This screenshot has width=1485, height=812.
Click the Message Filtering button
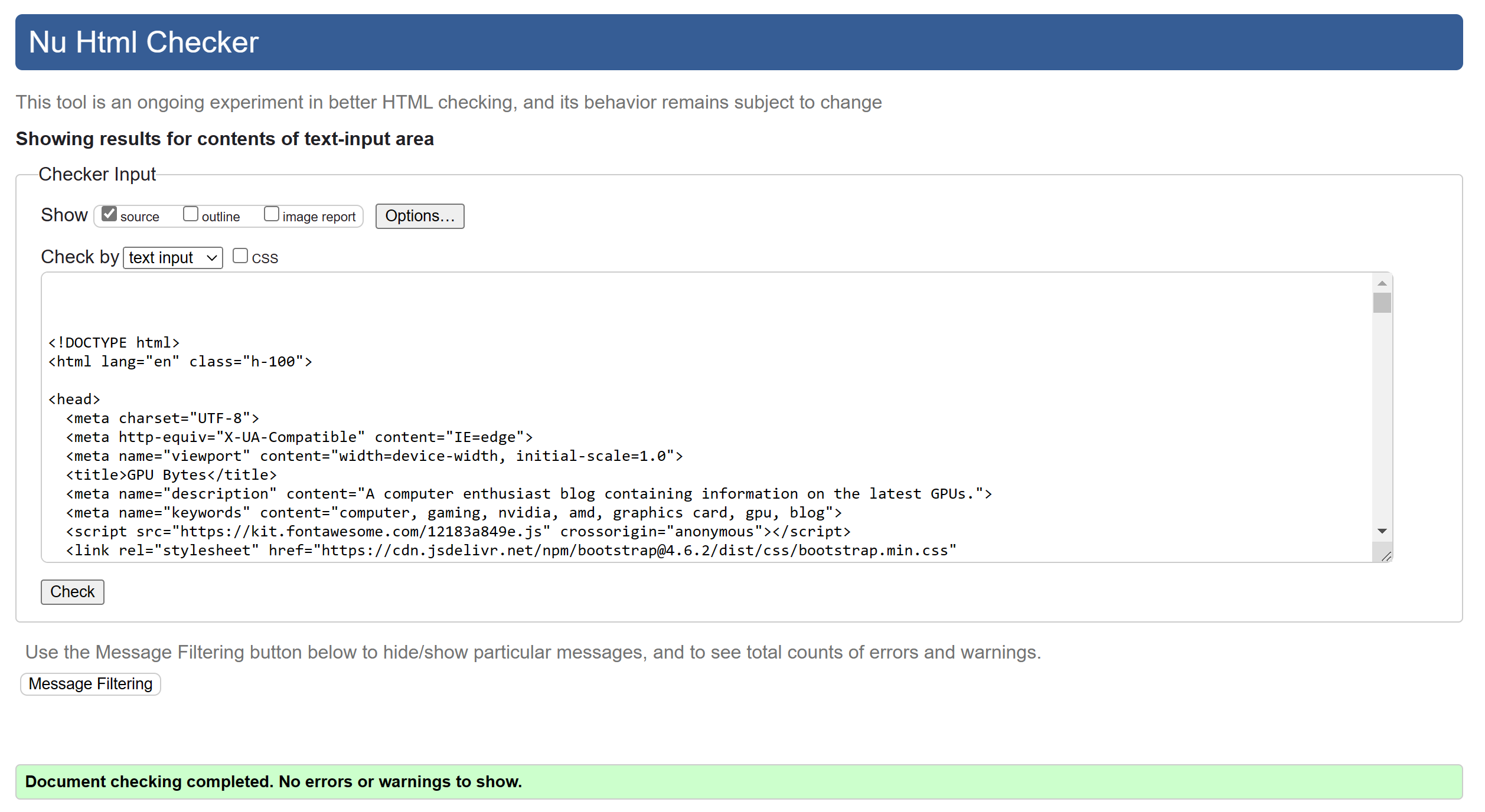(x=90, y=684)
